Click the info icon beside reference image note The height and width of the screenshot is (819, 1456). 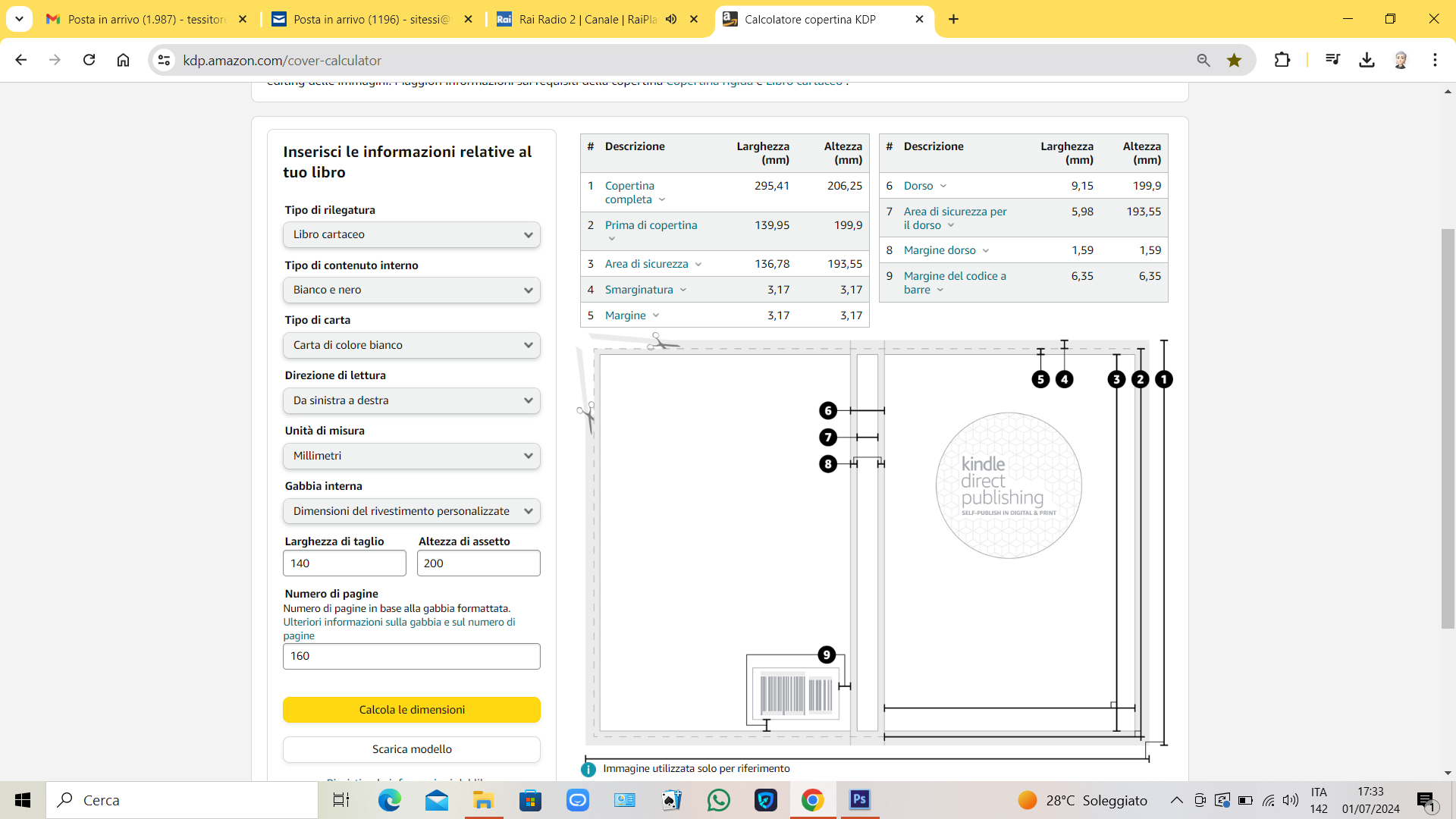click(588, 769)
